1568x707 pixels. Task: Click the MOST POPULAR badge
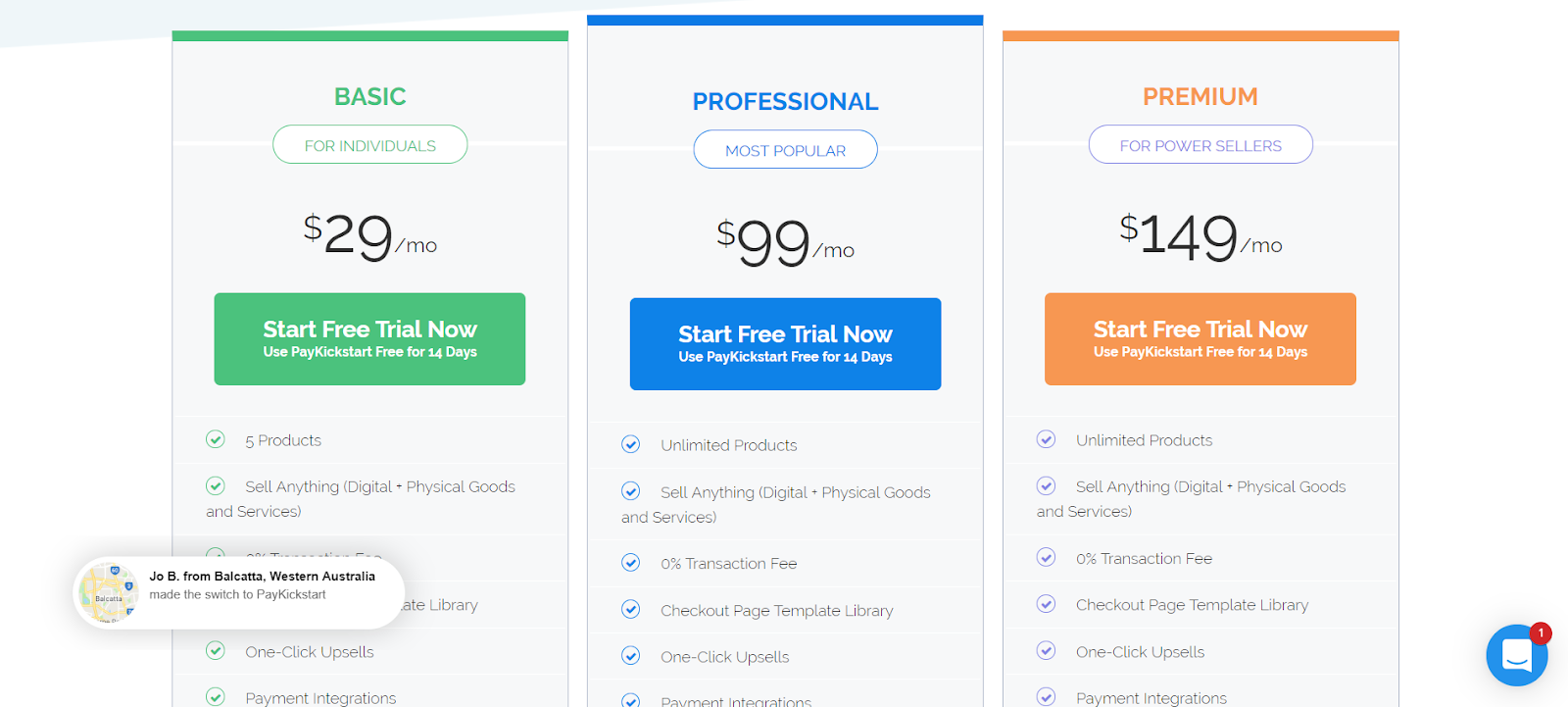coord(785,150)
